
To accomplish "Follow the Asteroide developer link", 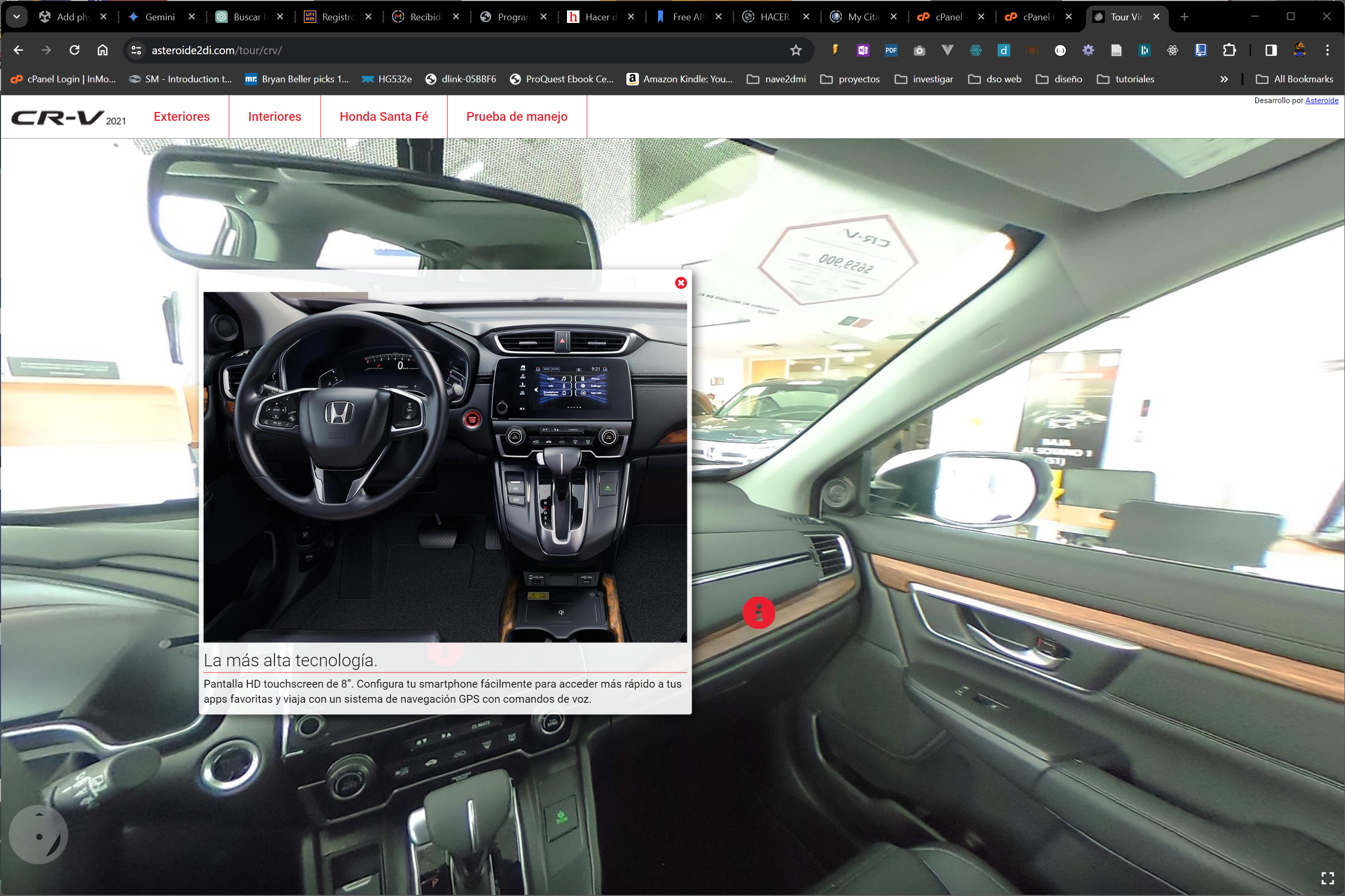I will point(1321,101).
